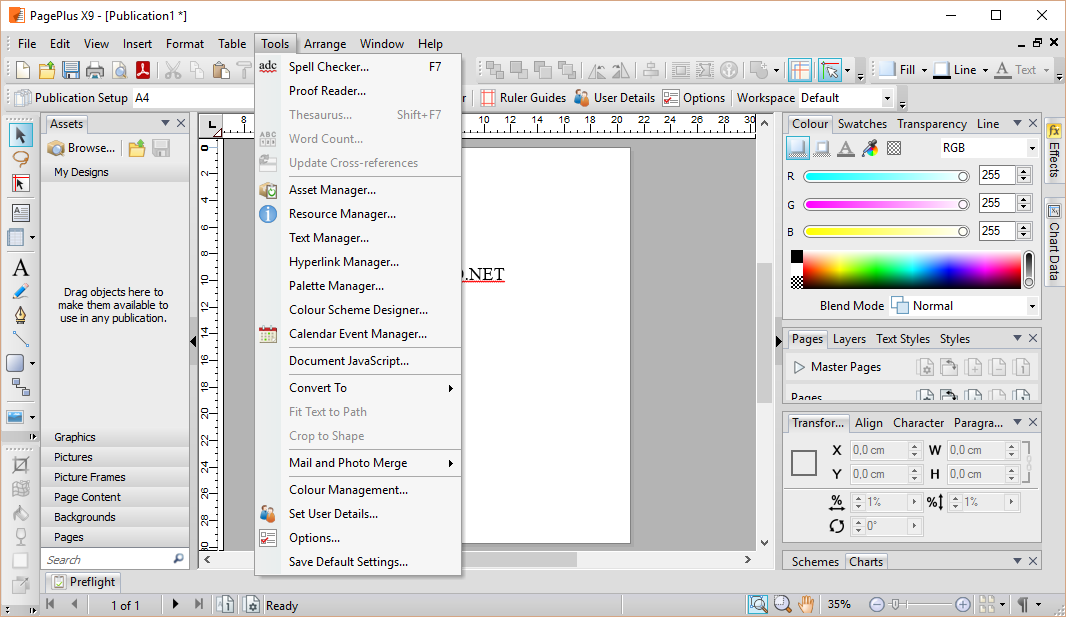Viewport: 1066px width, 617px height.
Task: Select the Straight Line tool
Action: 20,338
